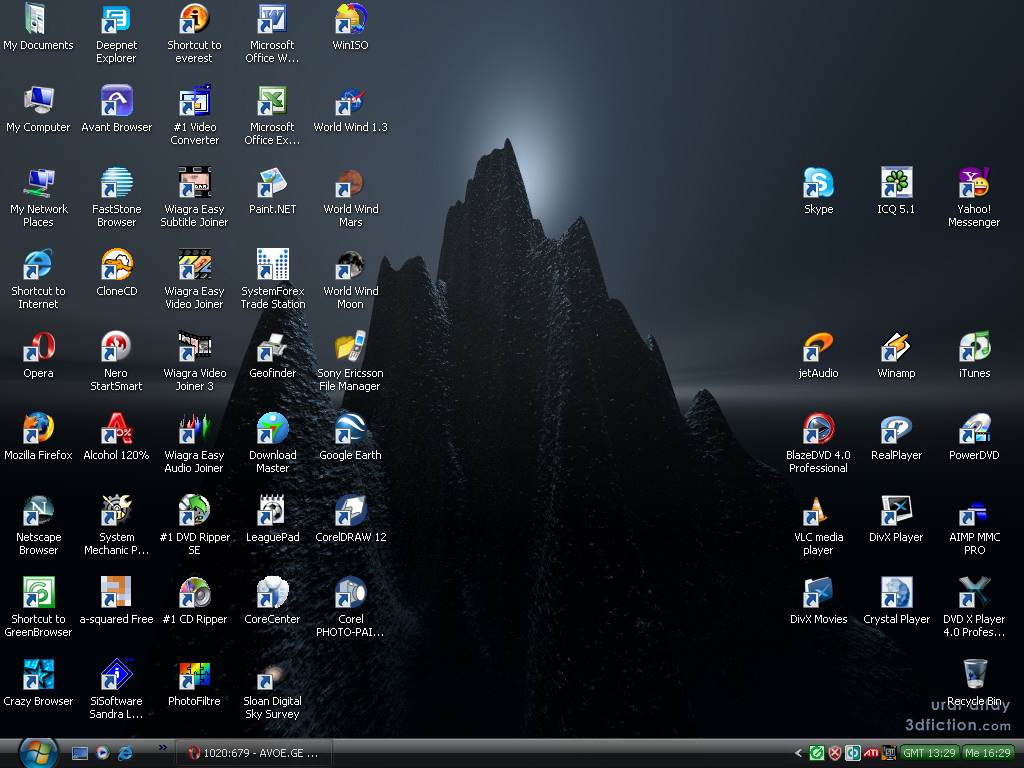Select the SystemForex Trade Station icon

click(272, 264)
